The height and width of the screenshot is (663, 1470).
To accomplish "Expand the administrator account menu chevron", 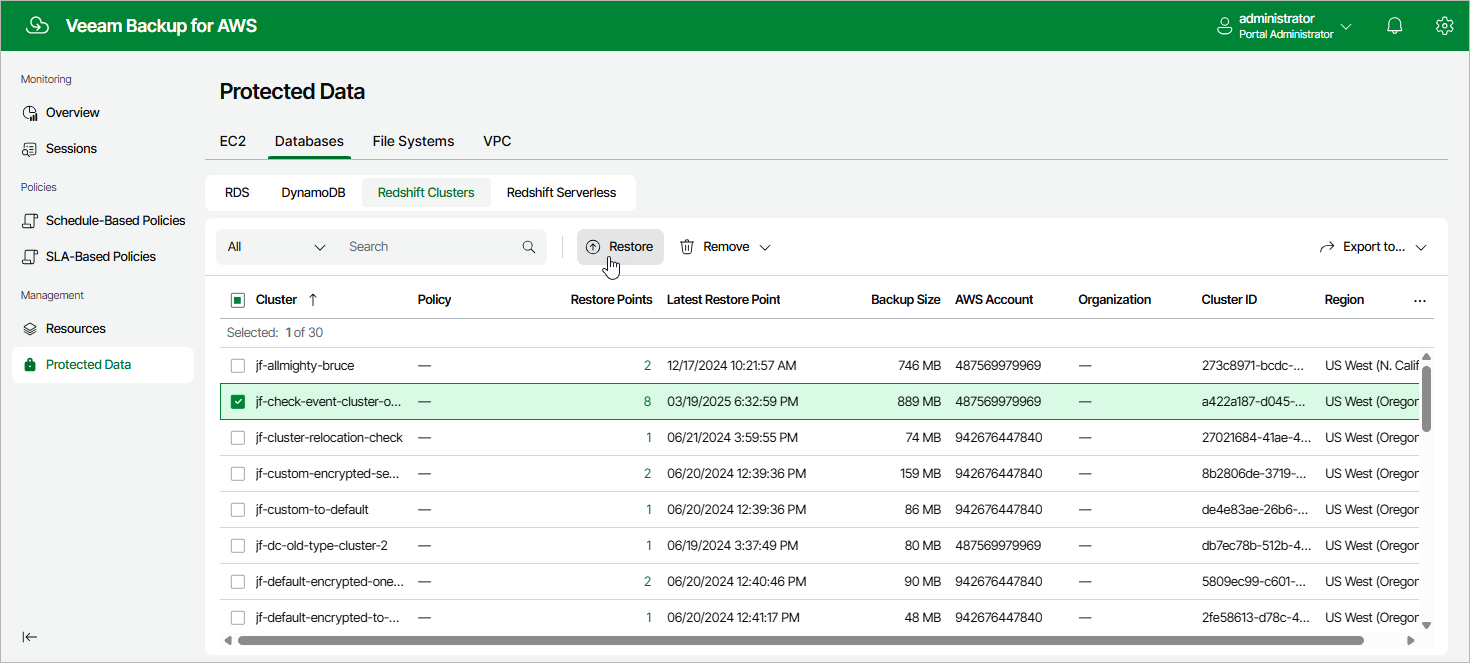I will [1347, 27].
